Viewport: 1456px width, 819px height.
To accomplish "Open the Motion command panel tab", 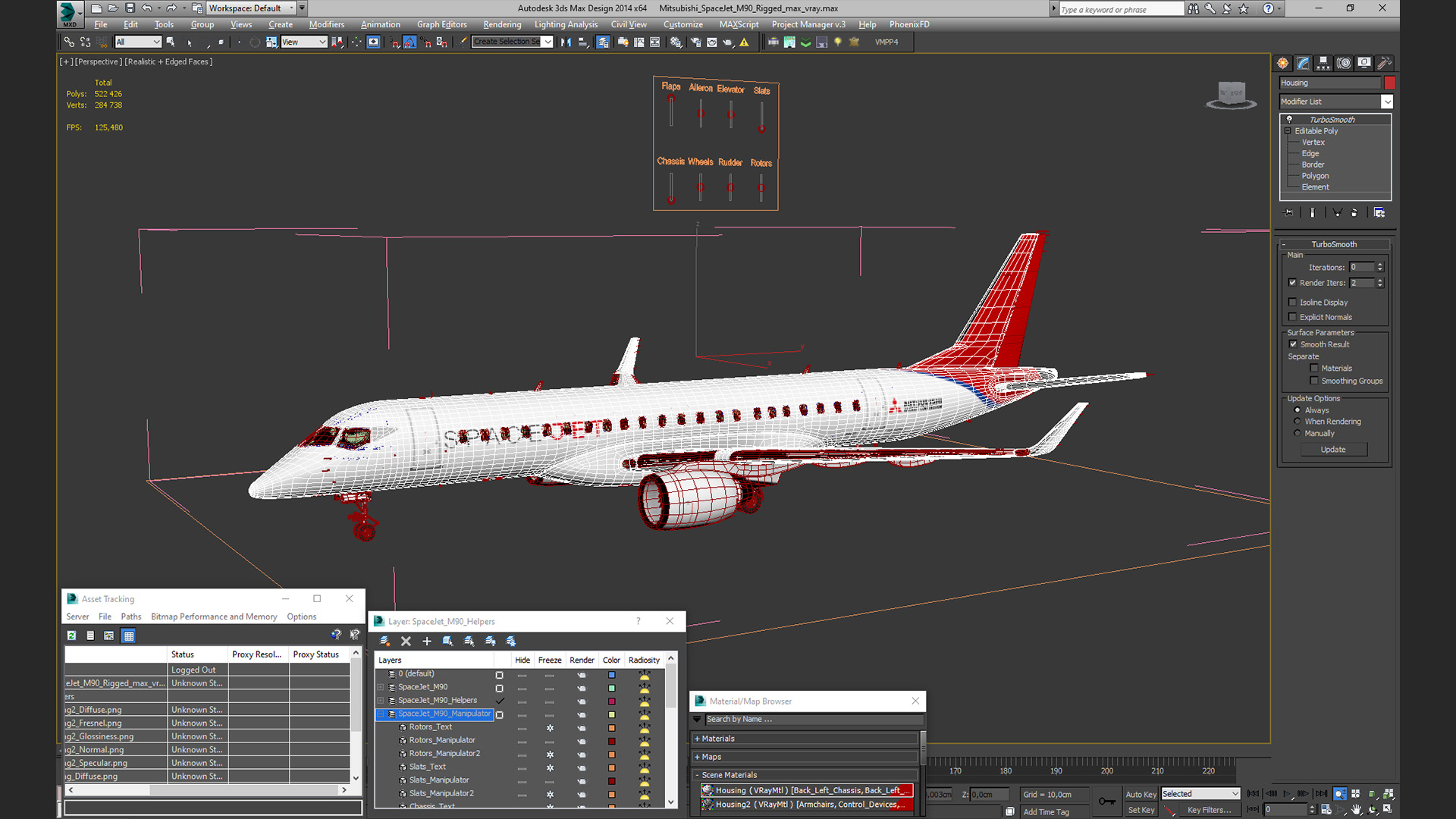I will point(1344,63).
